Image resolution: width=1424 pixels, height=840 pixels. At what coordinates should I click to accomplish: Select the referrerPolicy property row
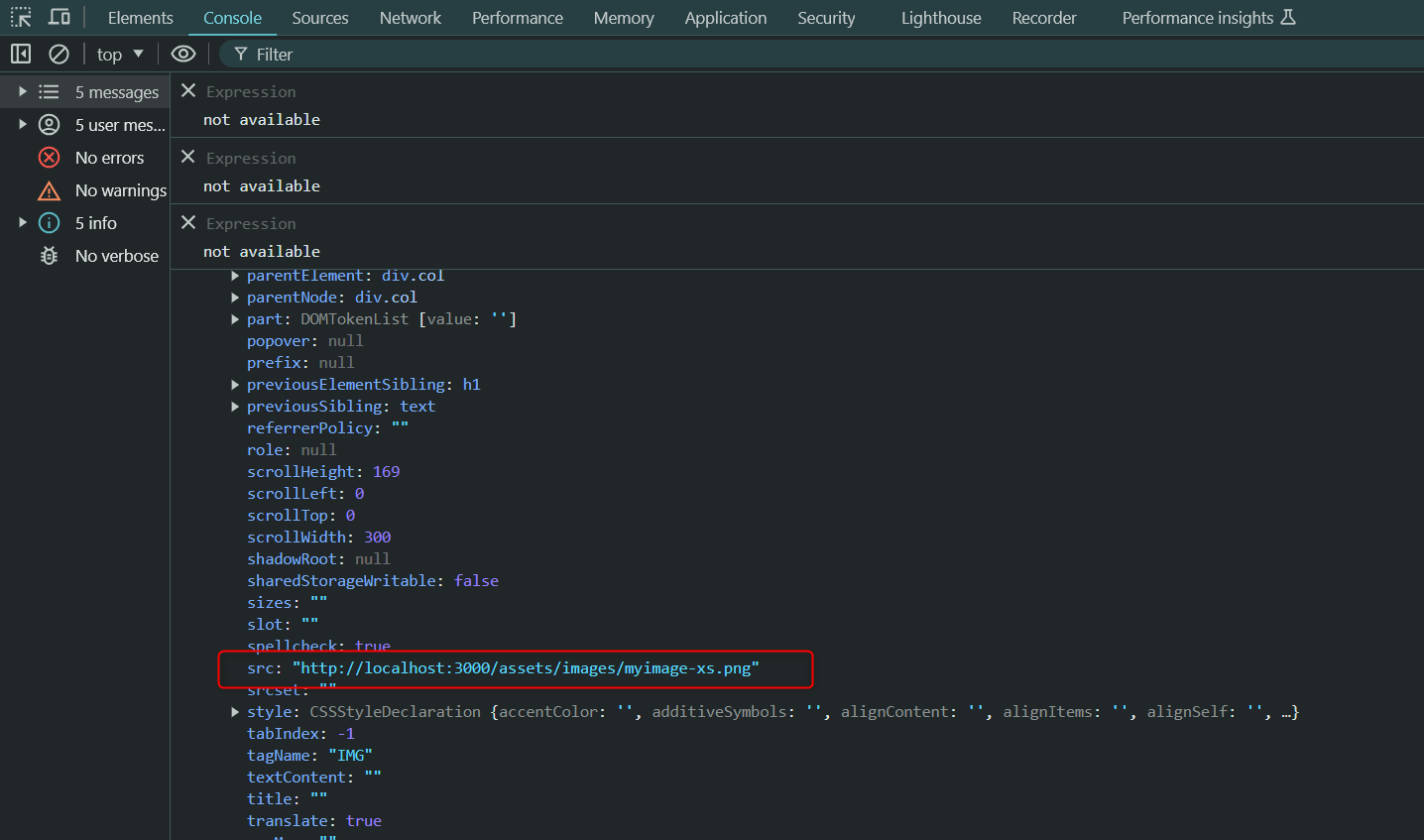328,428
